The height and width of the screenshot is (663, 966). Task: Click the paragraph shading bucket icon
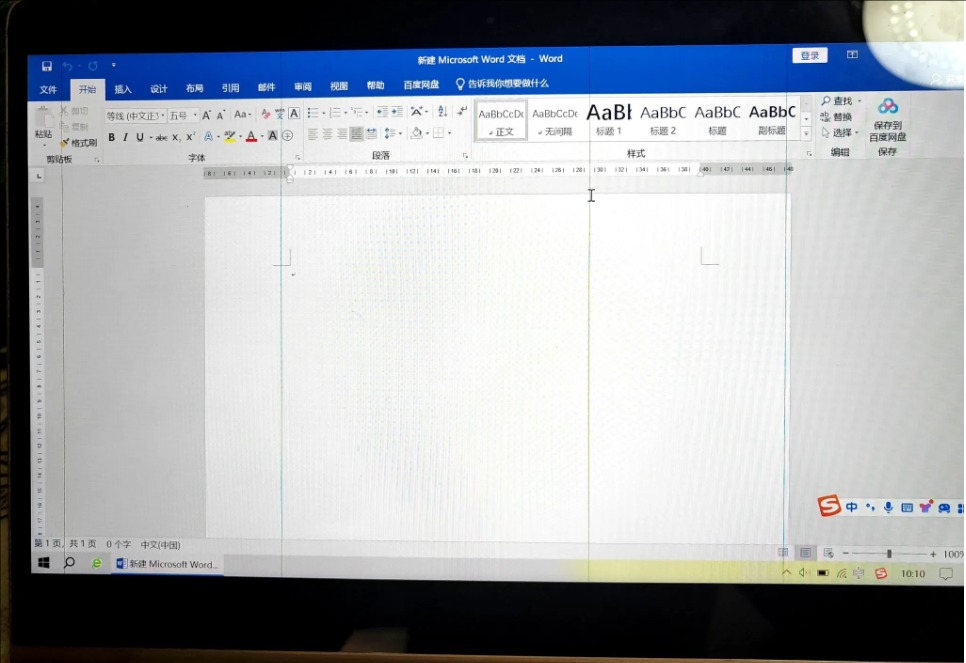[417, 132]
